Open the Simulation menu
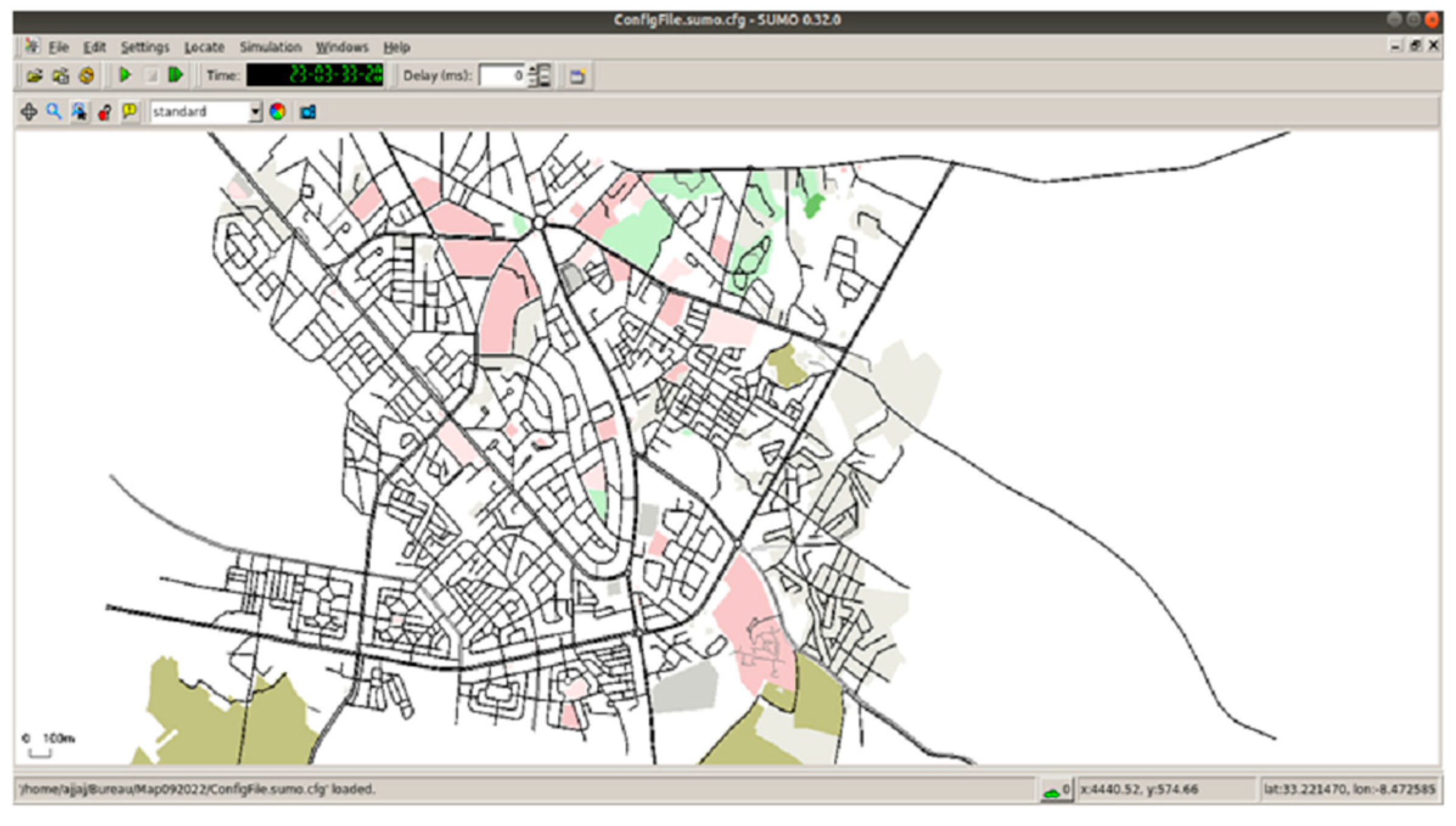1456x826 pixels. tap(271, 47)
